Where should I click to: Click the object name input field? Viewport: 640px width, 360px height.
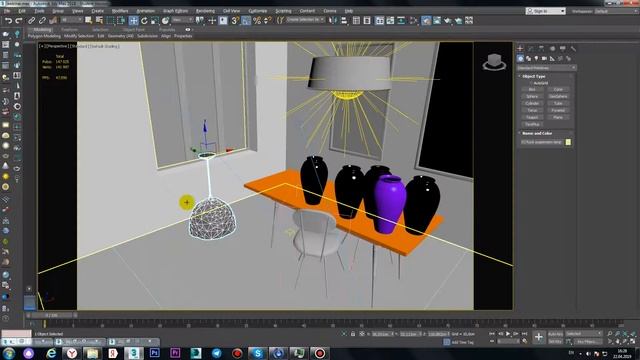click(x=542, y=142)
